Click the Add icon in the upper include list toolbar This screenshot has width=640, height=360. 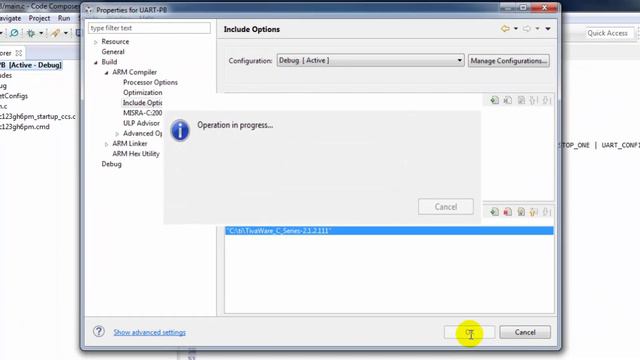click(494, 100)
